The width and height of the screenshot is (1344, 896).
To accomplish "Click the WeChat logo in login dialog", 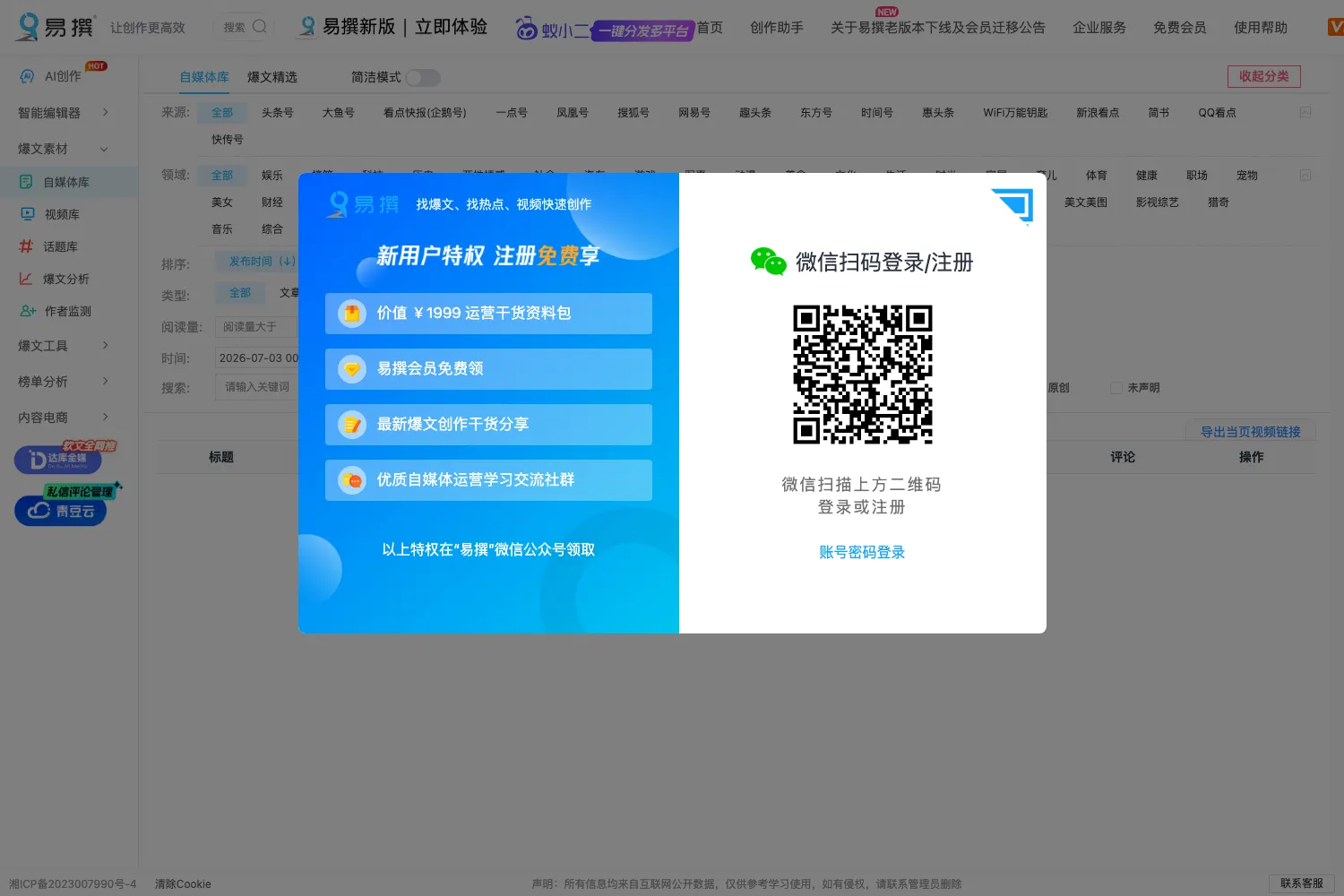I will point(768,262).
